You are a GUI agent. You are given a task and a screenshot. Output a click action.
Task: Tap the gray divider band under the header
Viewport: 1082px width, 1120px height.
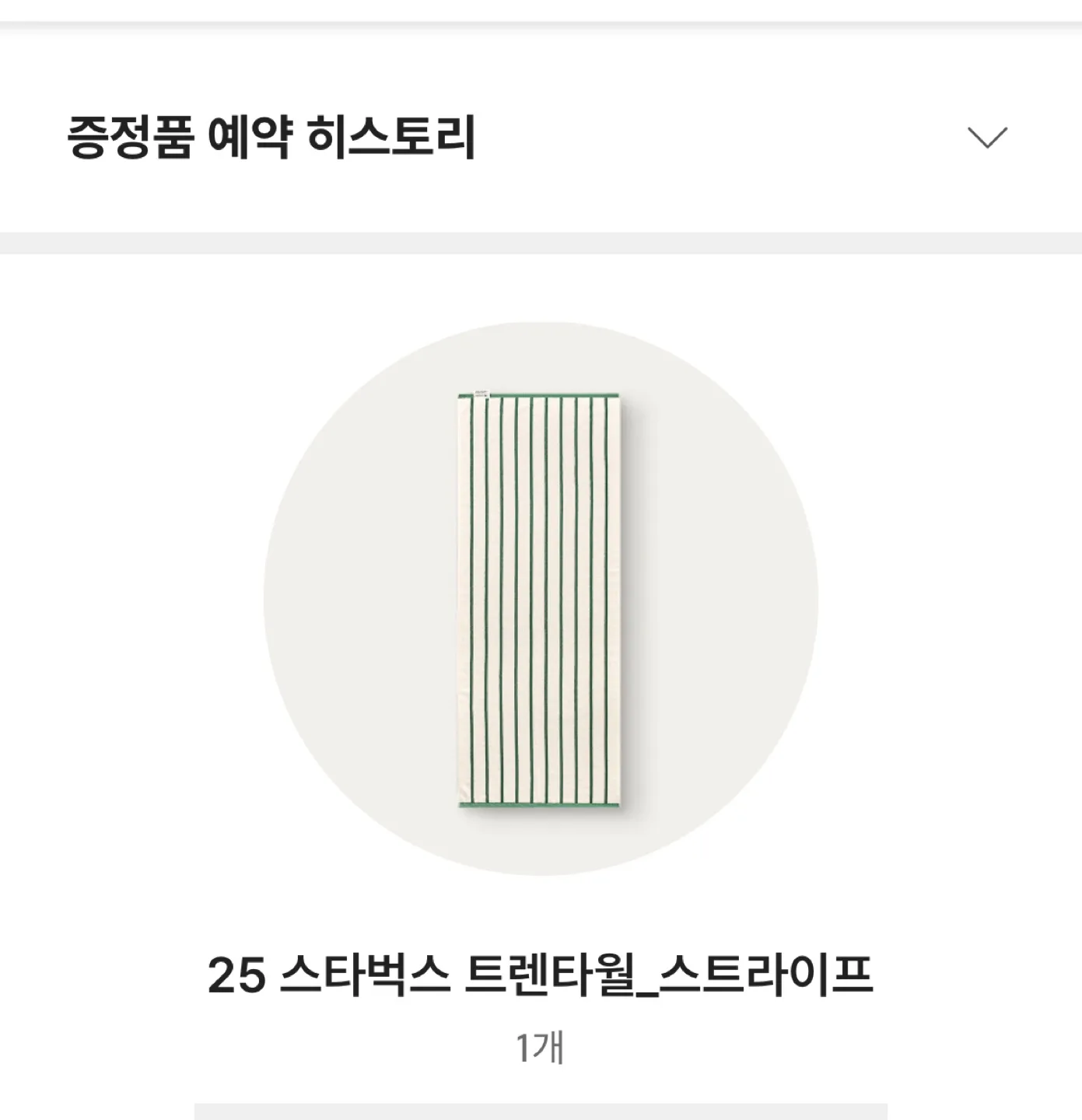[x=541, y=243]
